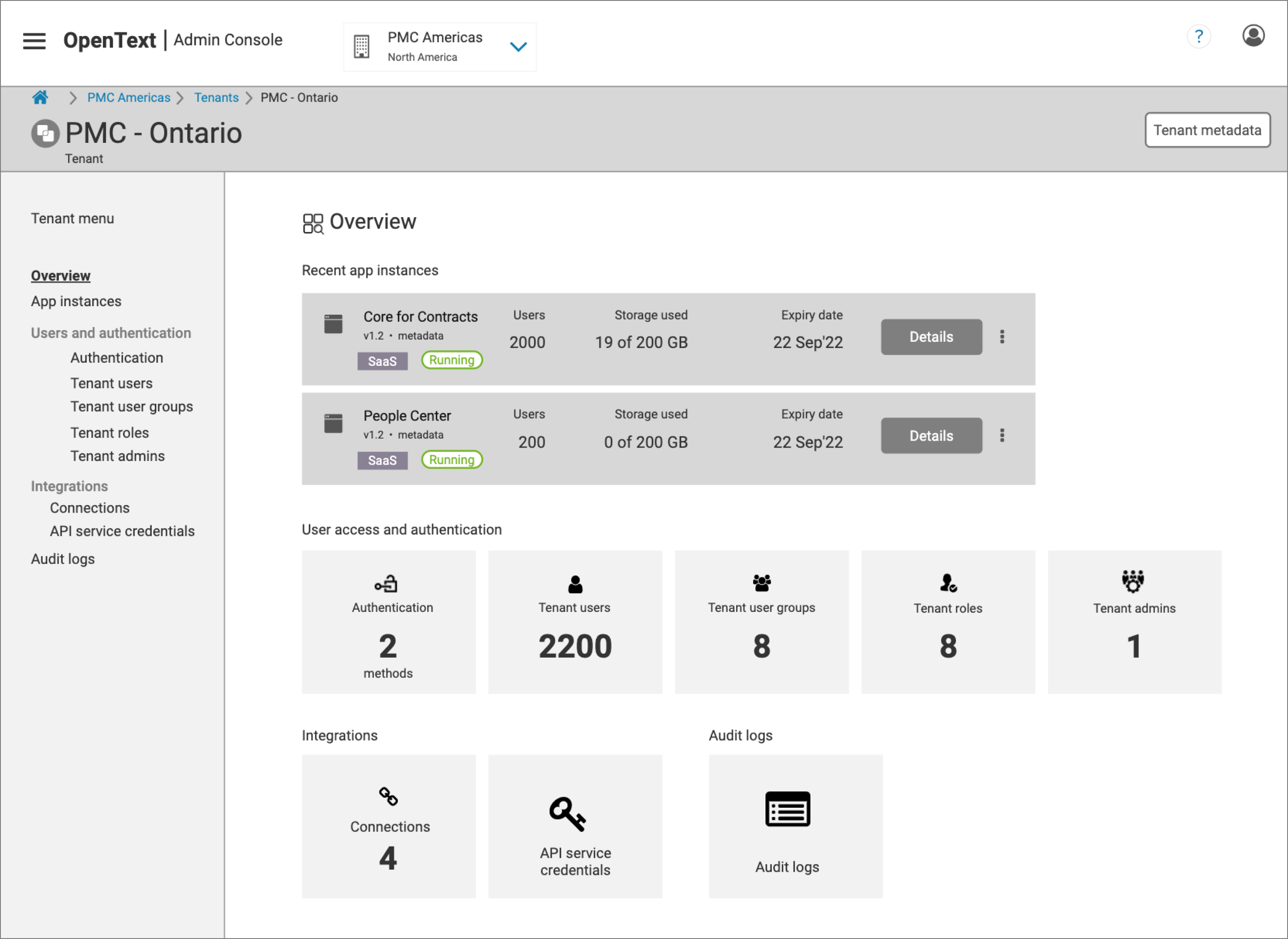Open the Tenant roles 8 card
The height and width of the screenshot is (939, 1288).
click(x=948, y=622)
